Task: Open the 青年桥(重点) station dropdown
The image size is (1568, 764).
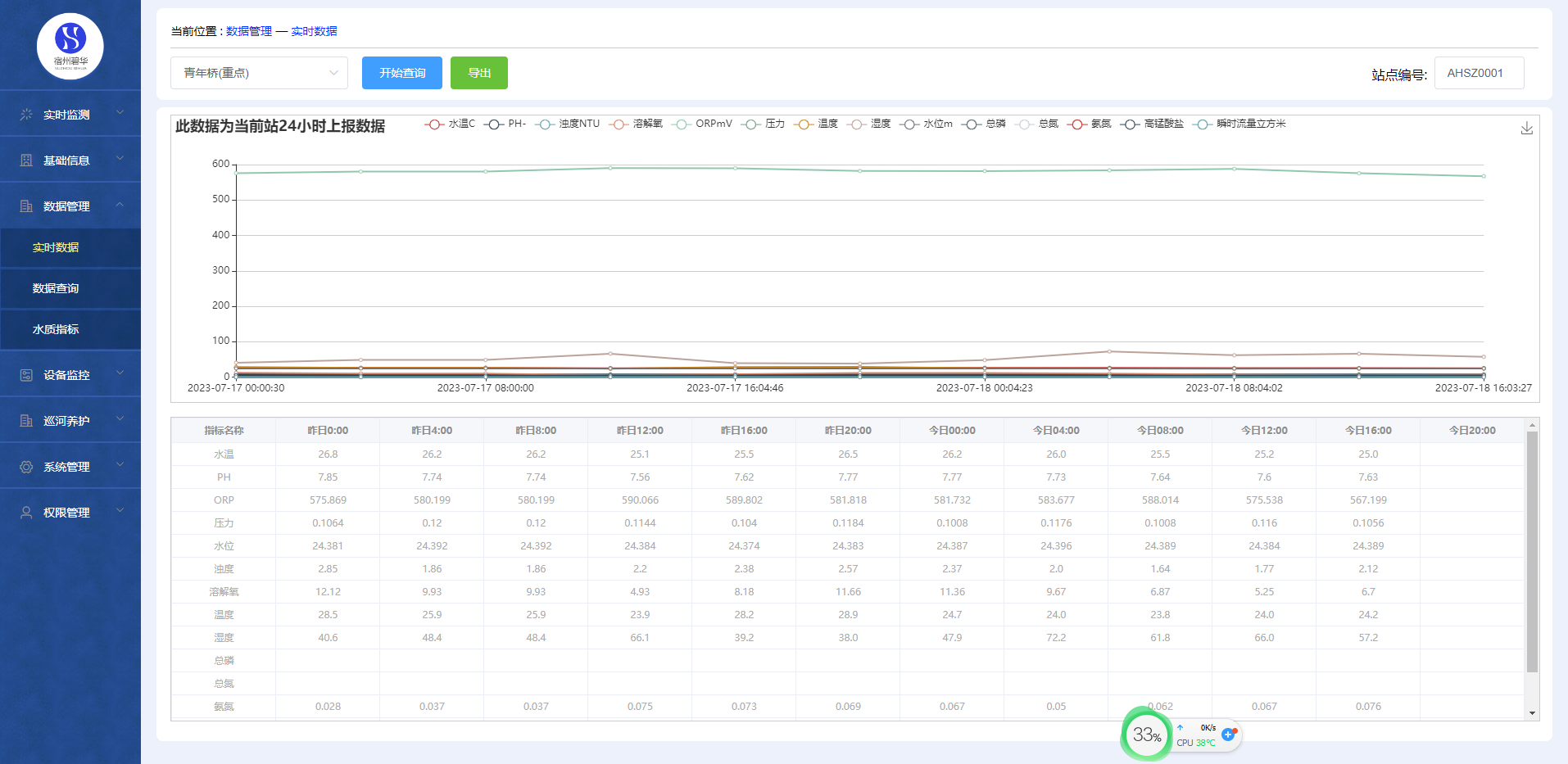Action: pyautogui.click(x=259, y=73)
